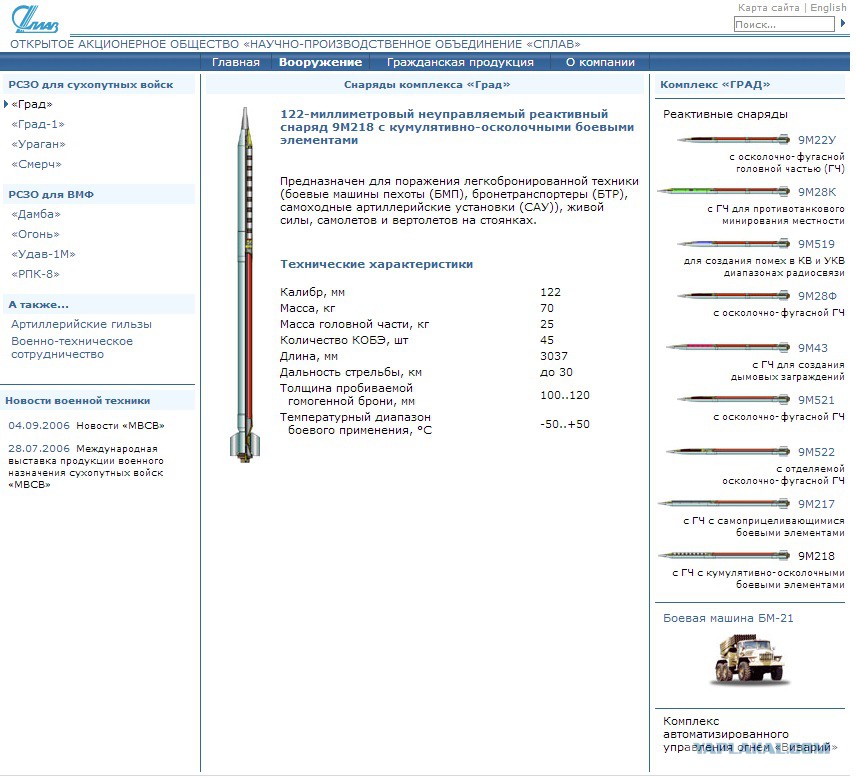Click the armor penetration value 100..120
856x778 pixels.
(x=565, y=395)
